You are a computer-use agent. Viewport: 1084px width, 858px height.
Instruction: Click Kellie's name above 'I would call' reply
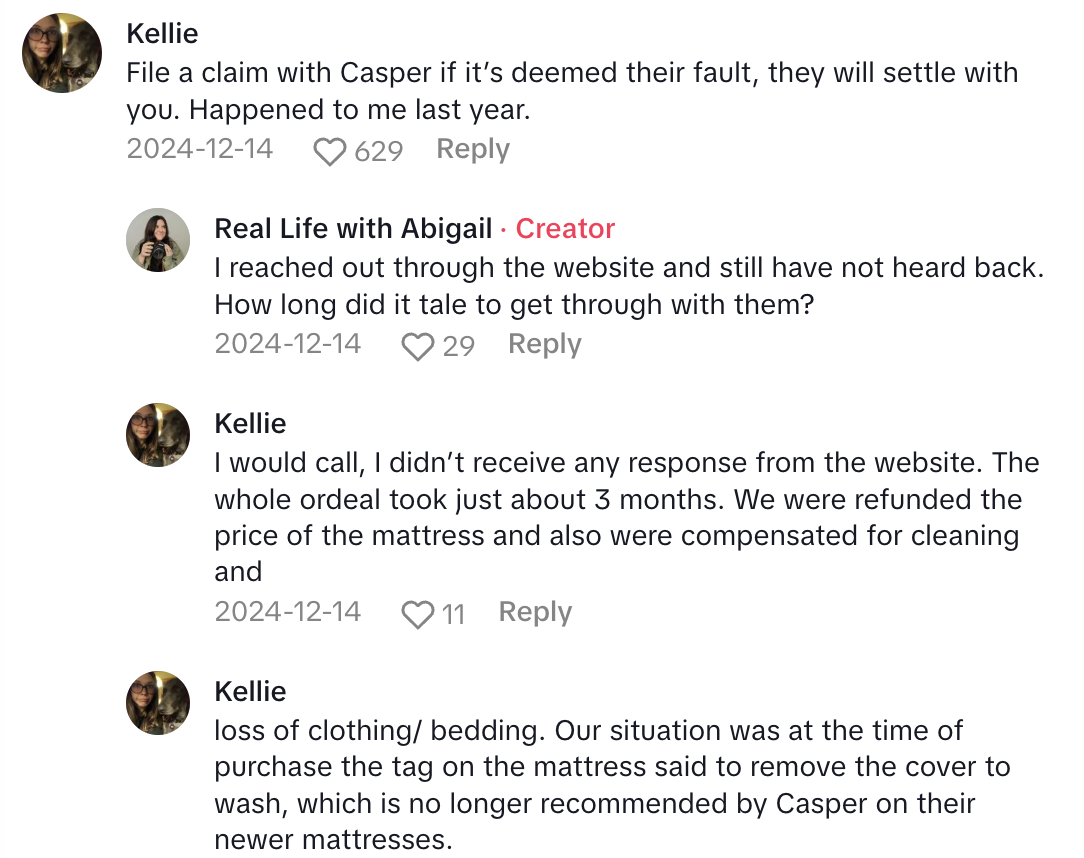250,423
